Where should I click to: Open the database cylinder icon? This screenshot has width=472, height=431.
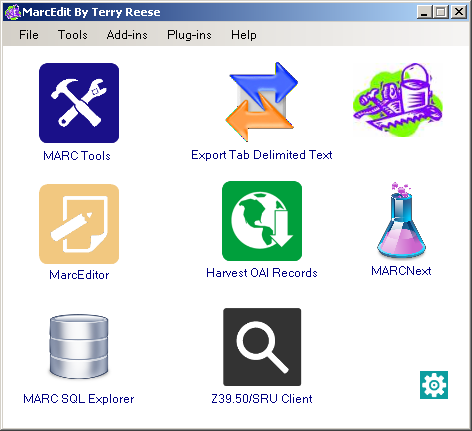click(79, 346)
